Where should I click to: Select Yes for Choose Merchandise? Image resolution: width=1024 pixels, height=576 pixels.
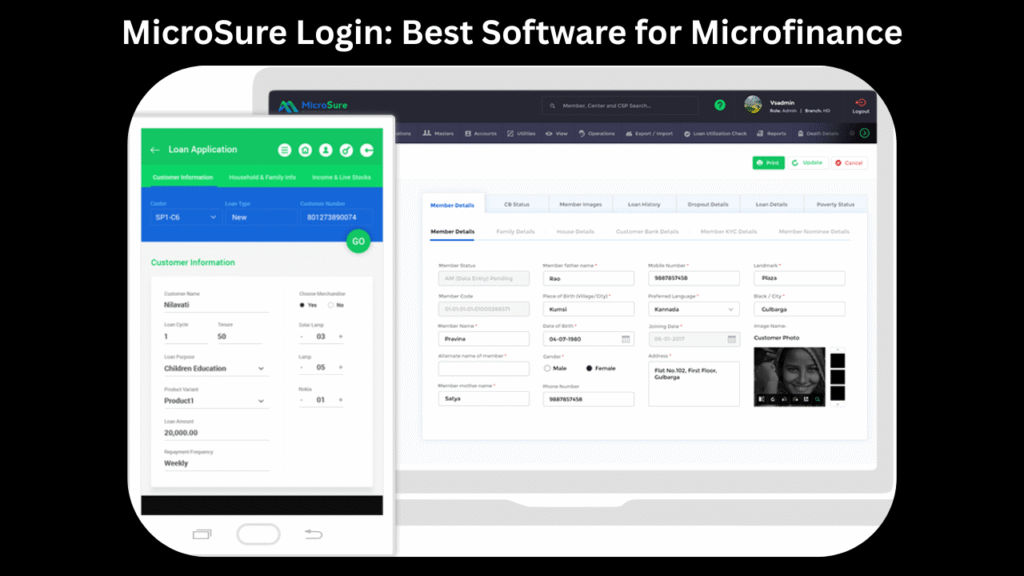302,305
